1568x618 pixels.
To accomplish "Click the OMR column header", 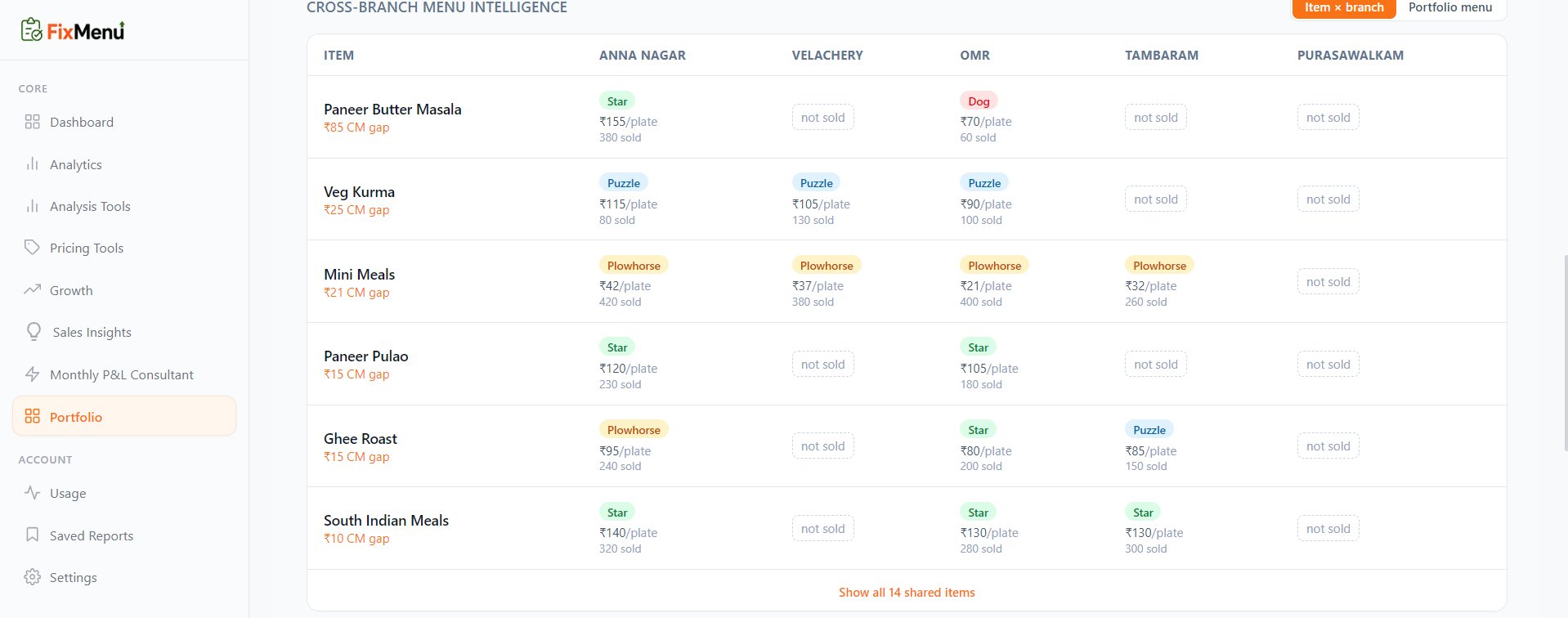I will (x=974, y=56).
